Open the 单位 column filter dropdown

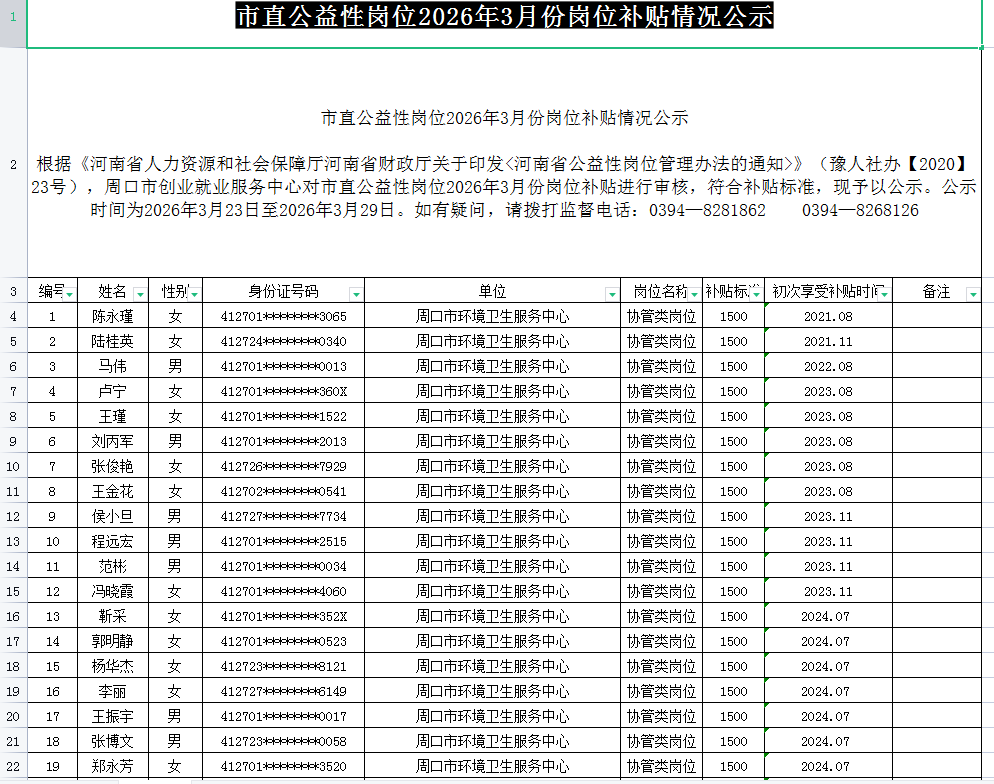(x=610, y=292)
